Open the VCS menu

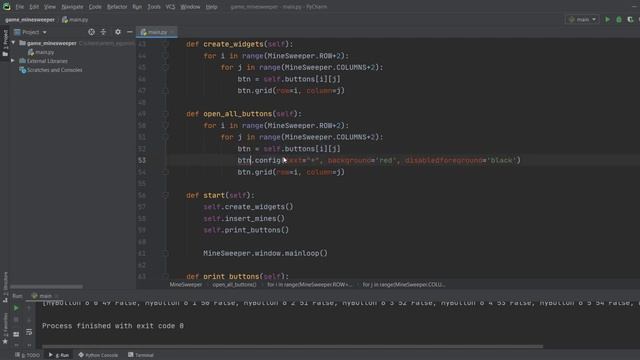pos(170,7)
